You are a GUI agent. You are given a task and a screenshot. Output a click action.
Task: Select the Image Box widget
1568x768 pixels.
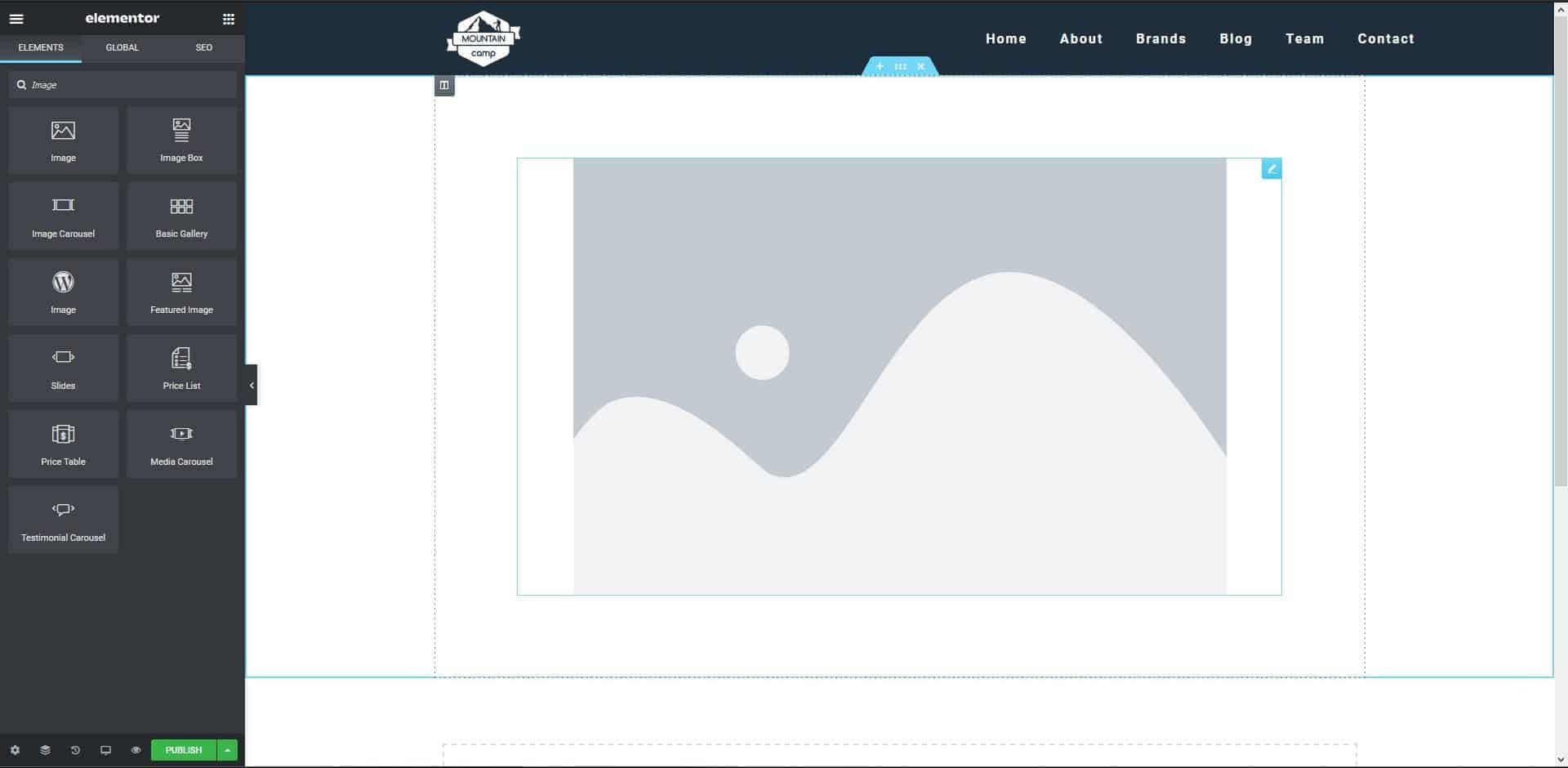[x=181, y=140]
